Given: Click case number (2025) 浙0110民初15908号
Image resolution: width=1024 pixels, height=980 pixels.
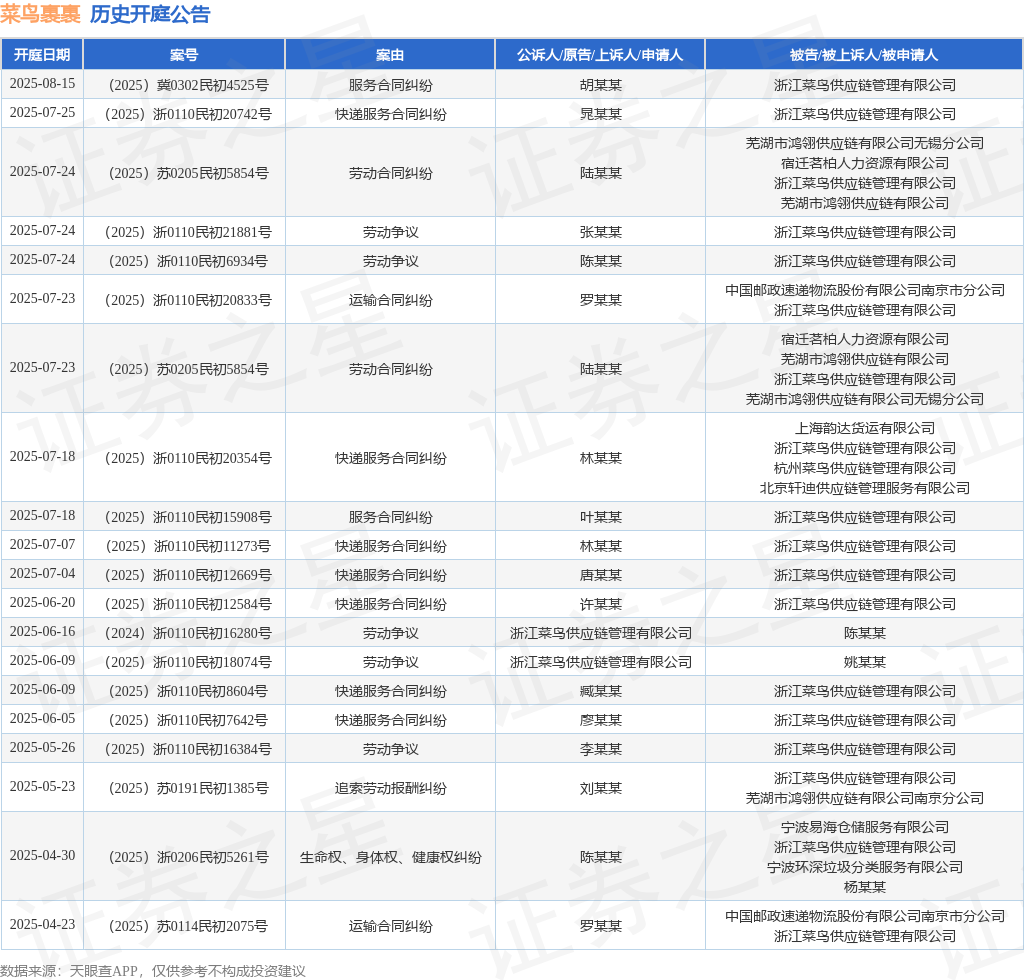Looking at the screenshot, I should coord(188,517).
